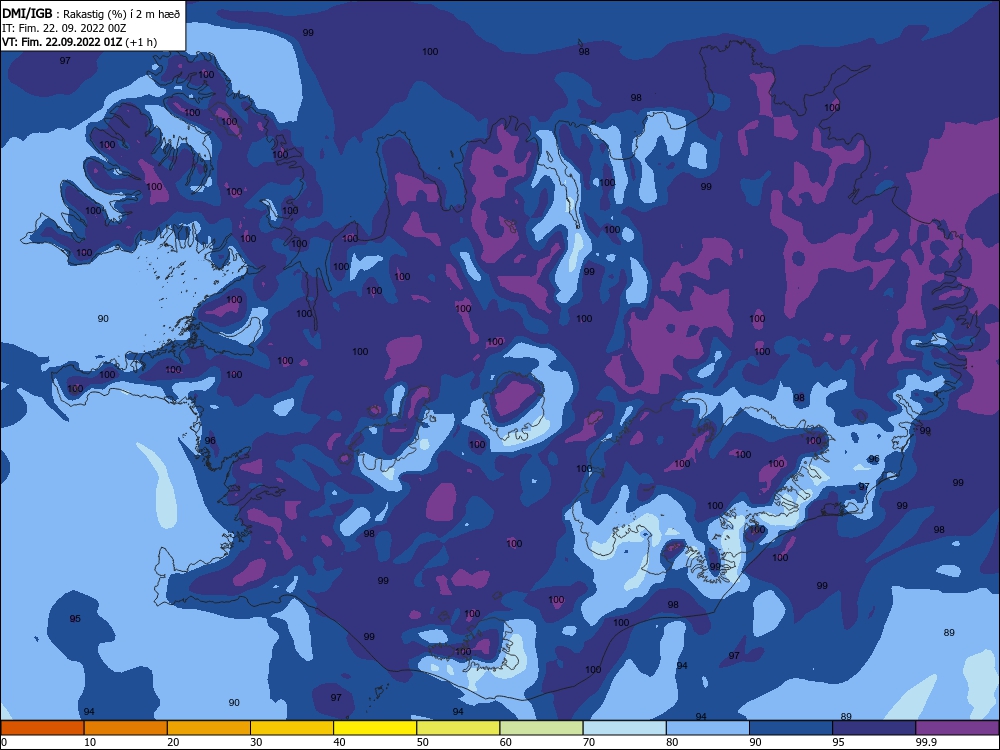
Task: Select the legend tick label "40"
Action: [340, 742]
